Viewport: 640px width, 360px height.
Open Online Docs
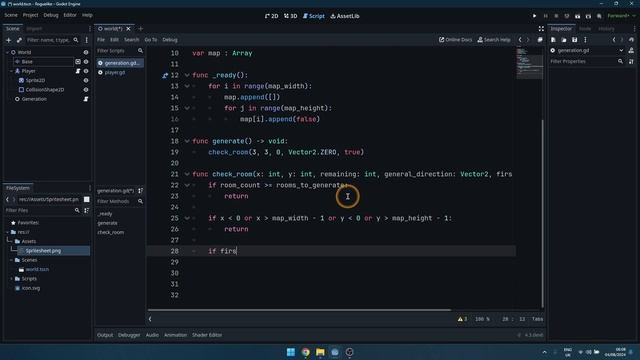(455, 40)
